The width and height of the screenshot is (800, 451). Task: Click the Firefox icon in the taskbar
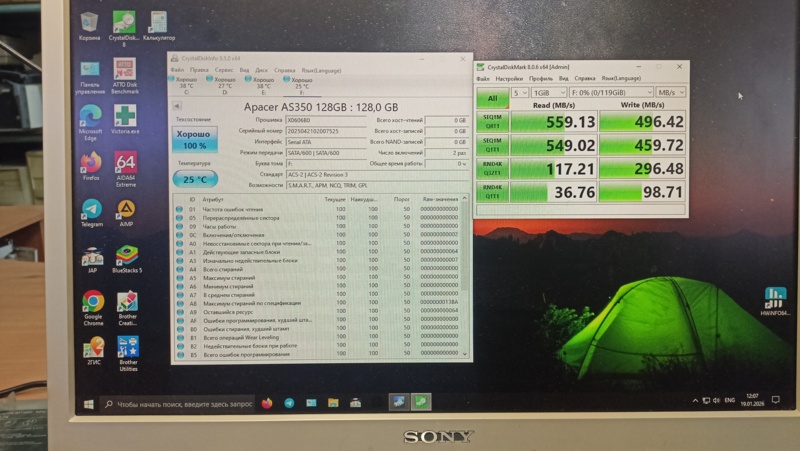click(267, 403)
